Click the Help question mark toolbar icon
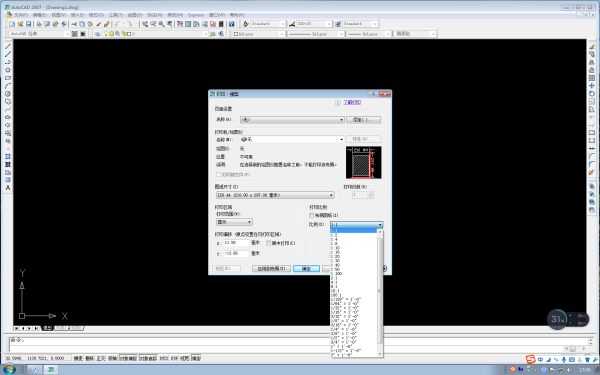 click(x=232, y=24)
